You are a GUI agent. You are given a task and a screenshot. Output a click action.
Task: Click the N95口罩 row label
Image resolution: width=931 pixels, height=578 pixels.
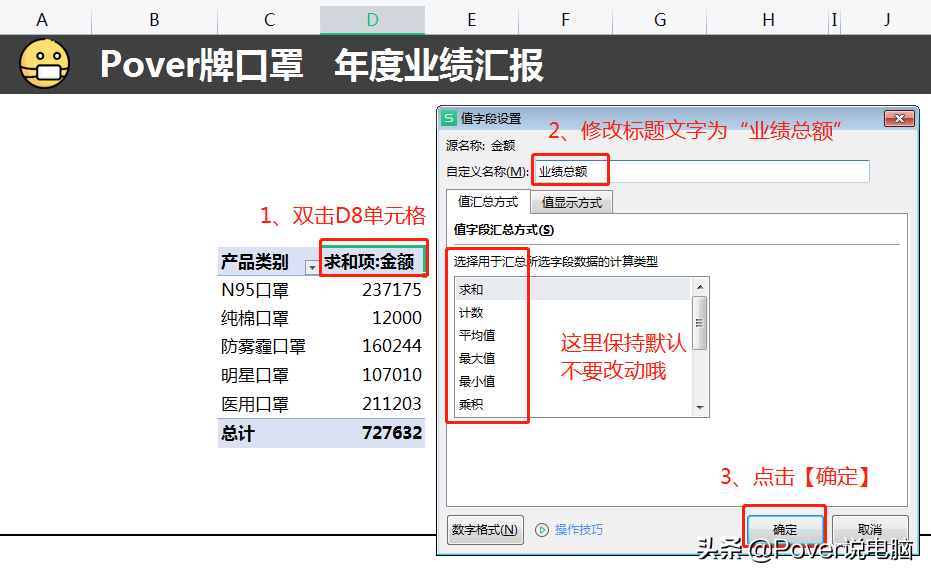[255, 290]
